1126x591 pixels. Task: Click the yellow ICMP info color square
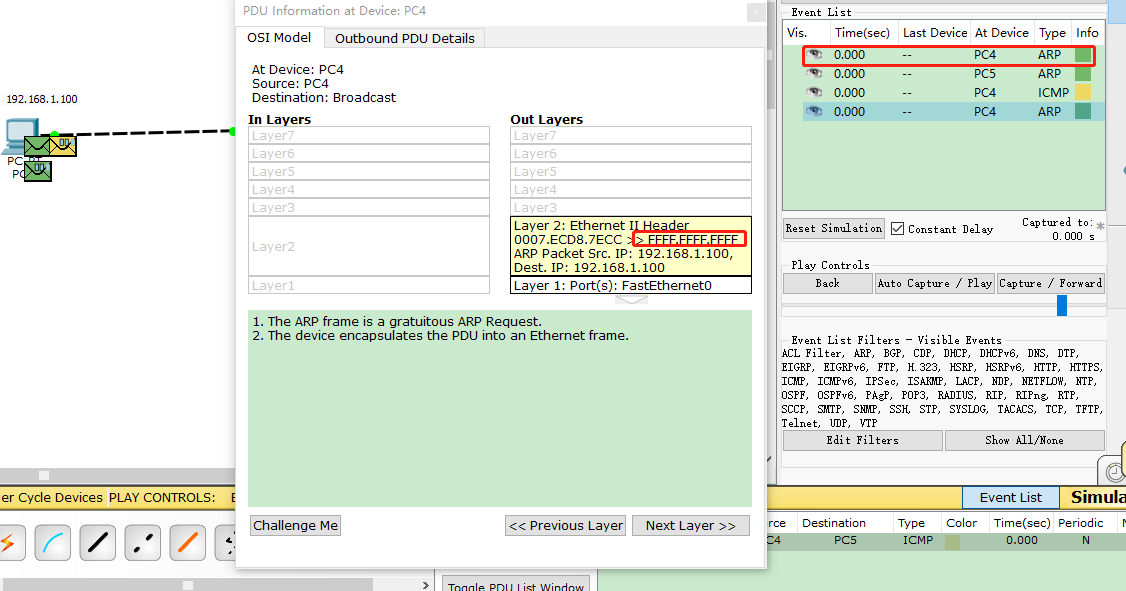(1083, 92)
